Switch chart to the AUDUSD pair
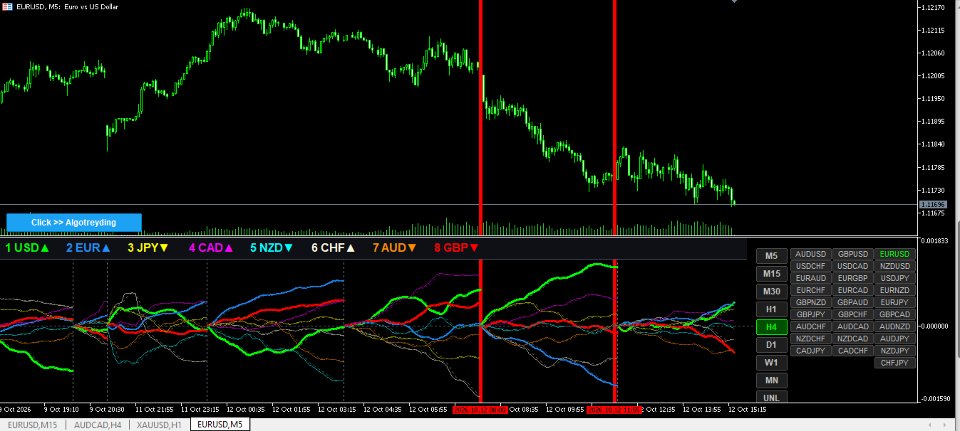The image size is (960, 431). 811,254
